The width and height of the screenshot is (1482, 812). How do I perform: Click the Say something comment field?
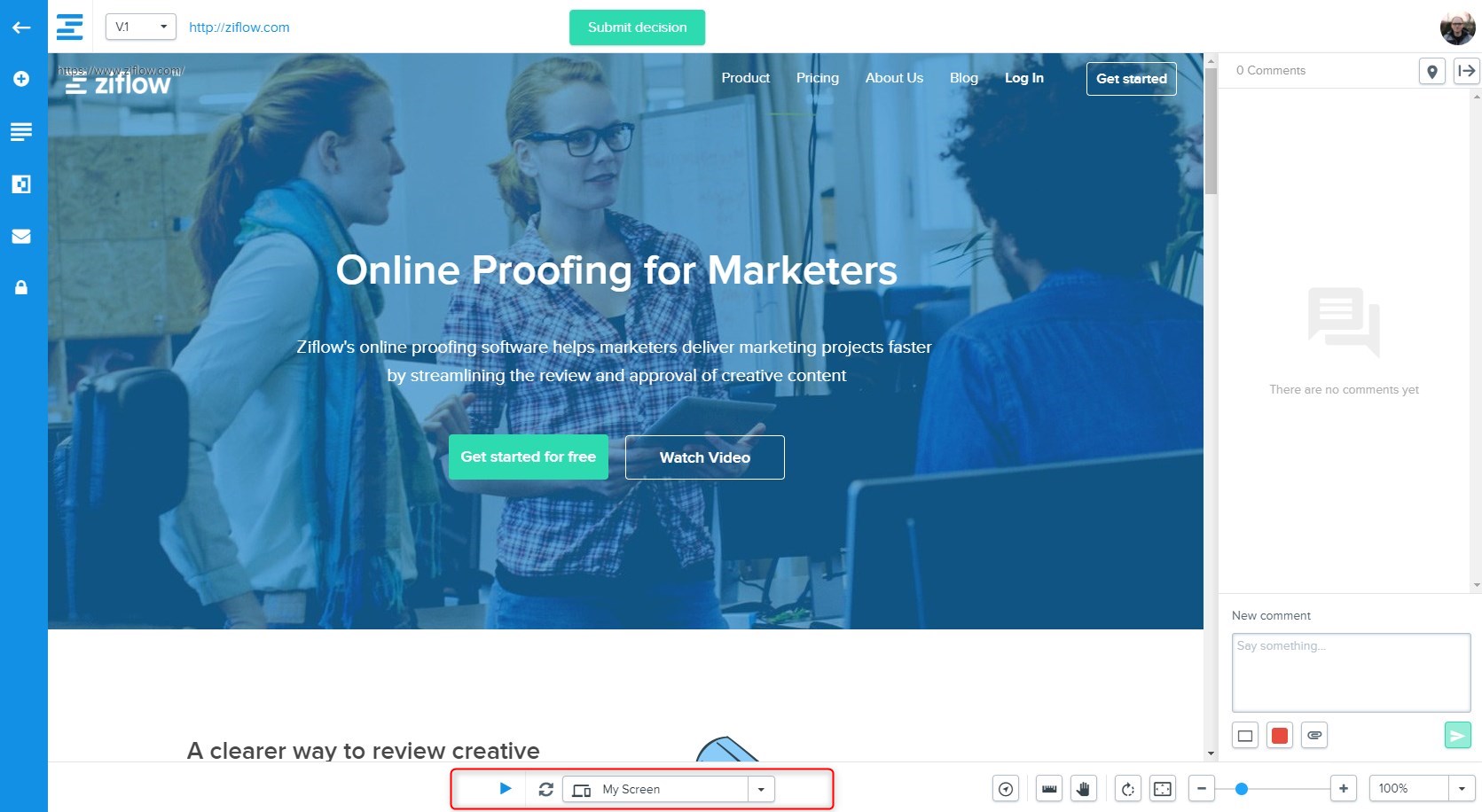coord(1351,672)
